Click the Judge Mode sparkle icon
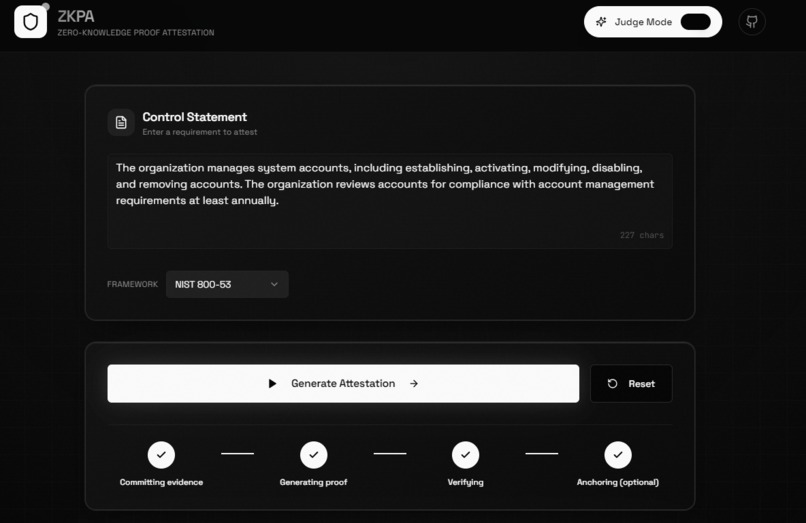 click(x=601, y=22)
